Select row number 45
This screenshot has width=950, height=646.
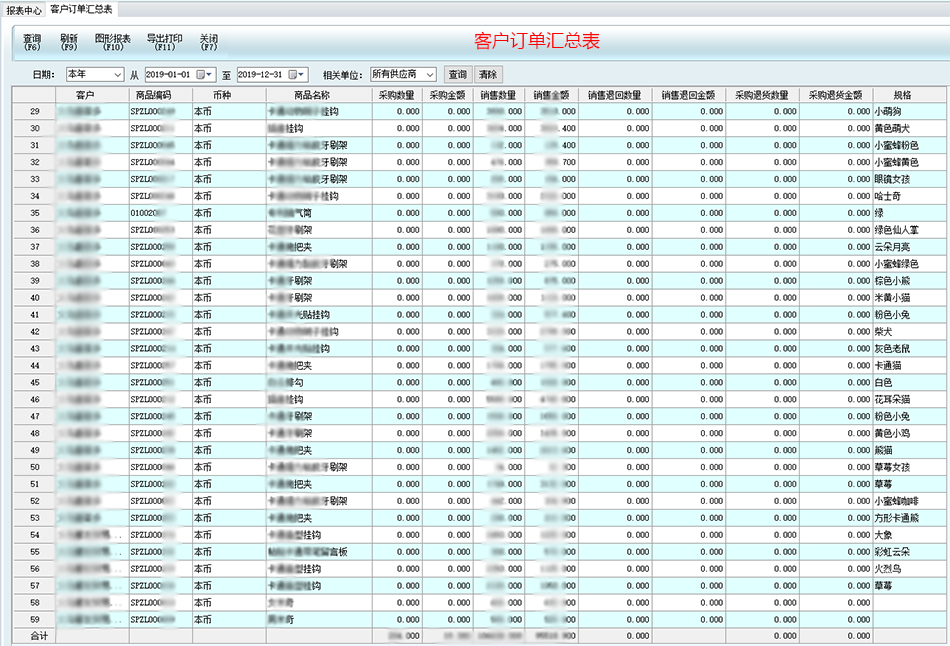(35, 382)
